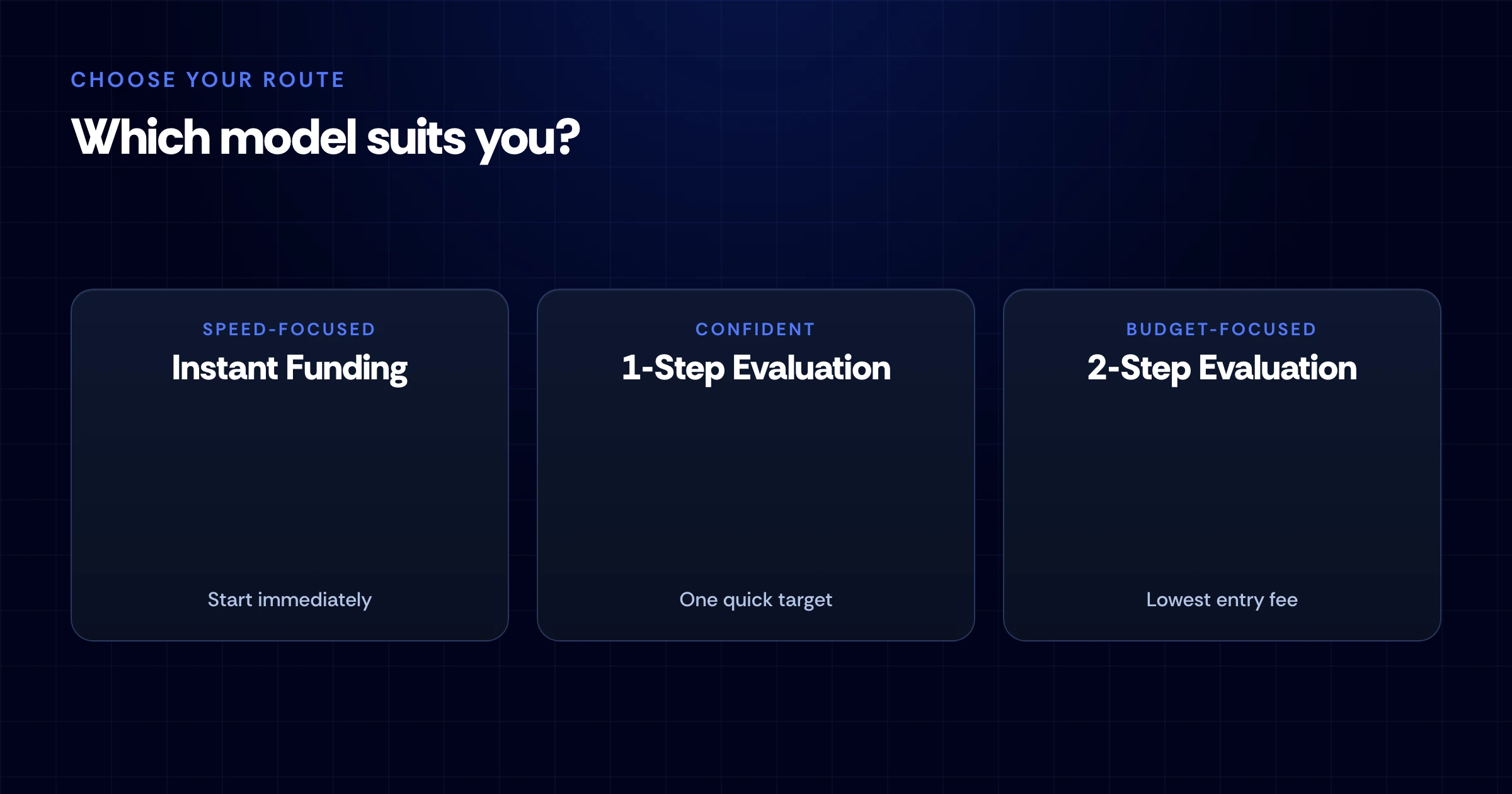
Task: Click the Instant Funding title
Action: click(290, 369)
